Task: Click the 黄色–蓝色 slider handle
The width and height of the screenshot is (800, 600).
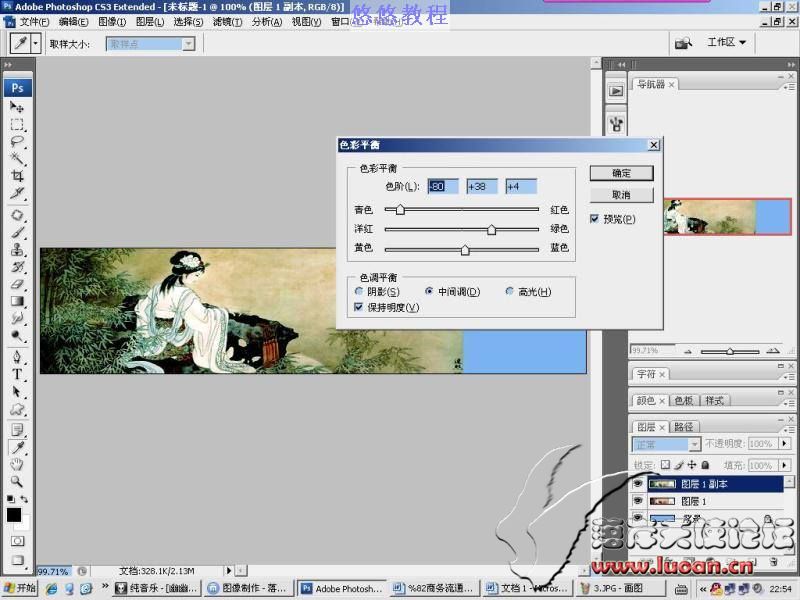Action: pyautogui.click(x=465, y=250)
